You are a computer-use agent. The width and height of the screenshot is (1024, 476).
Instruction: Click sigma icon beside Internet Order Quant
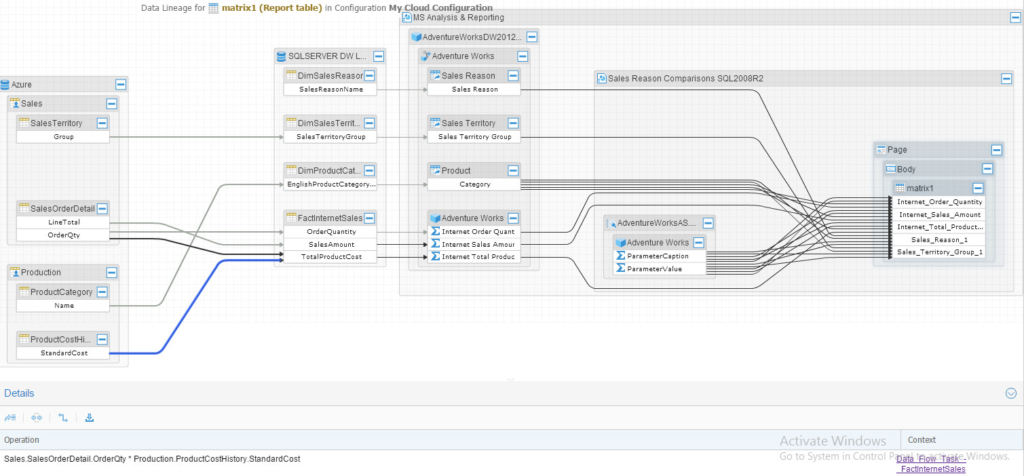[435, 231]
